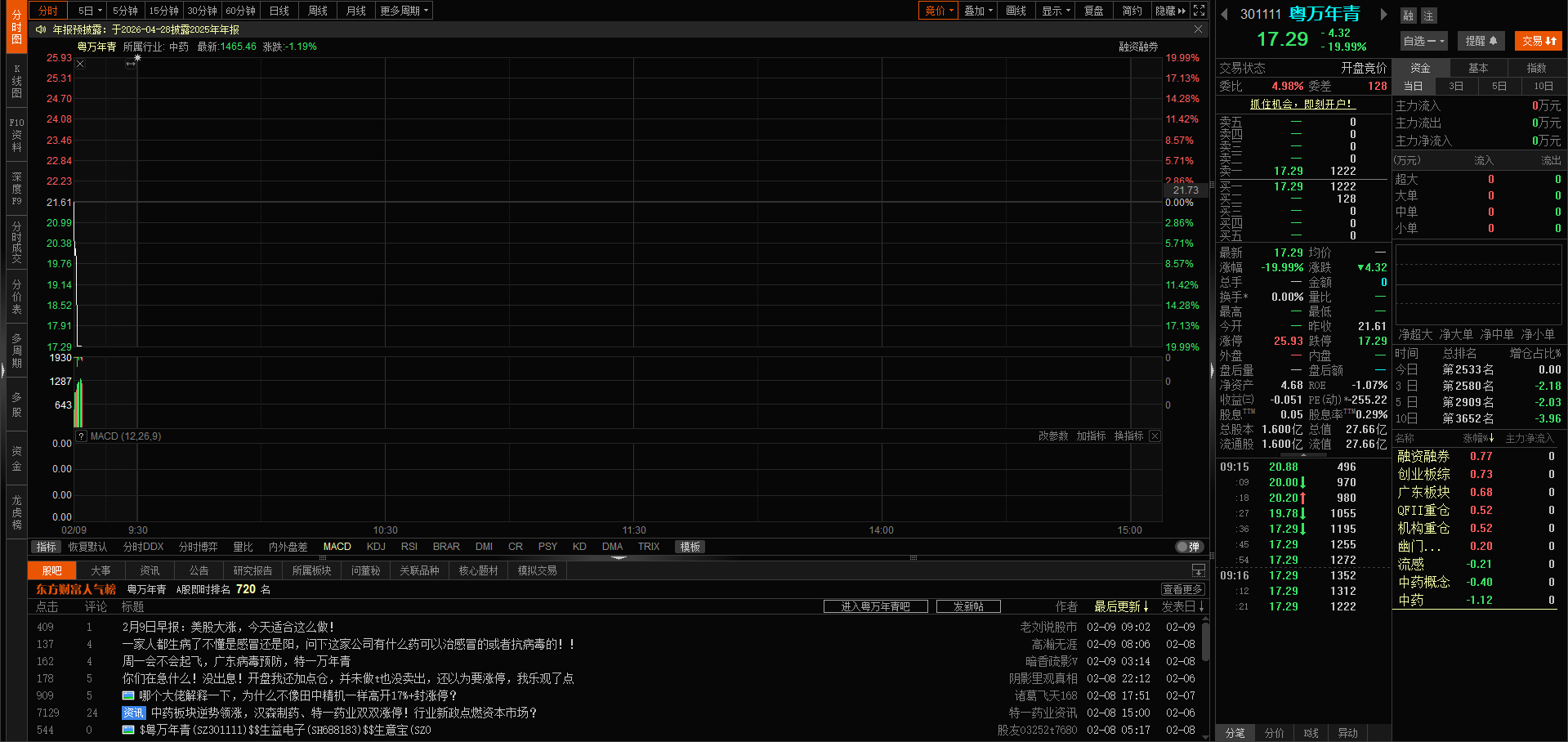Close the annual report notice bar
This screenshot has width=1568, height=742.
(x=1198, y=29)
